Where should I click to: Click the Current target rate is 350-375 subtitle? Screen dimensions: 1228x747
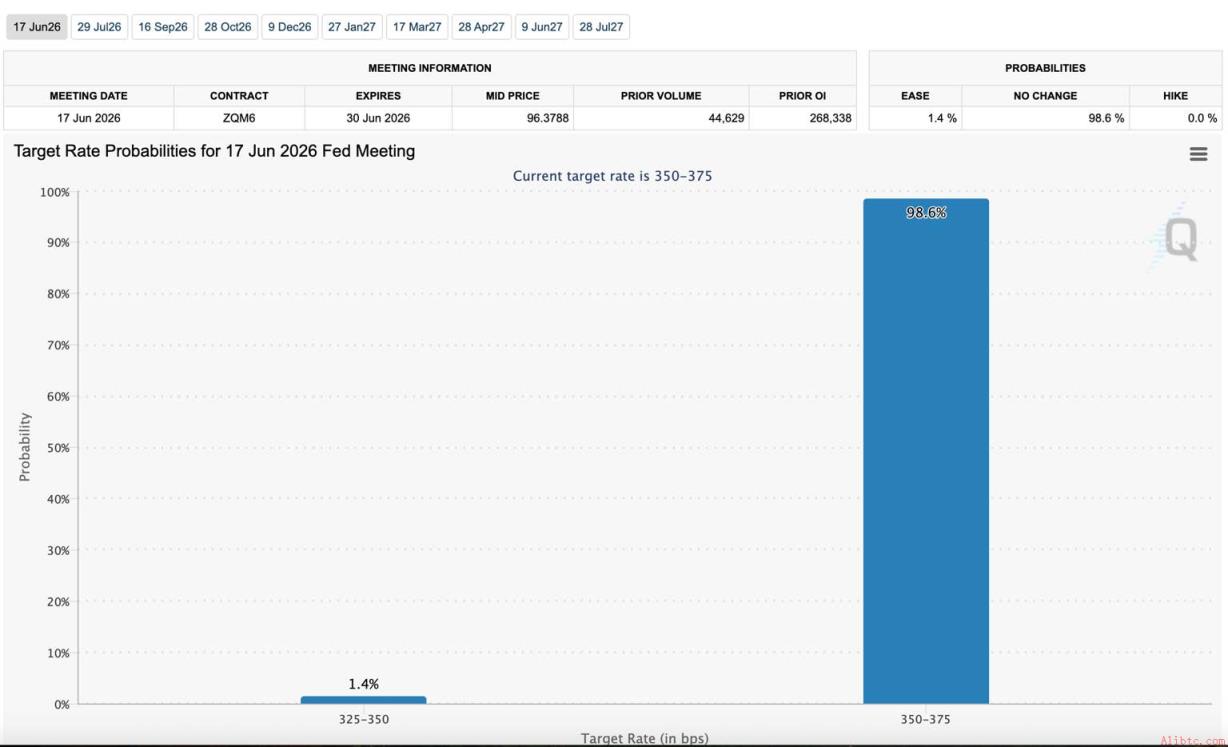tap(613, 176)
